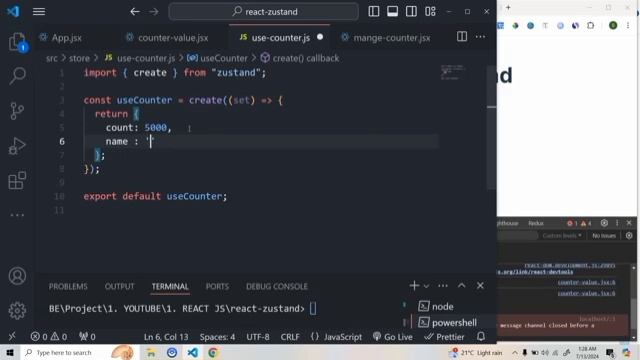
Task: Open Chrome from taskbar
Action: pyautogui.click(x=213, y=352)
